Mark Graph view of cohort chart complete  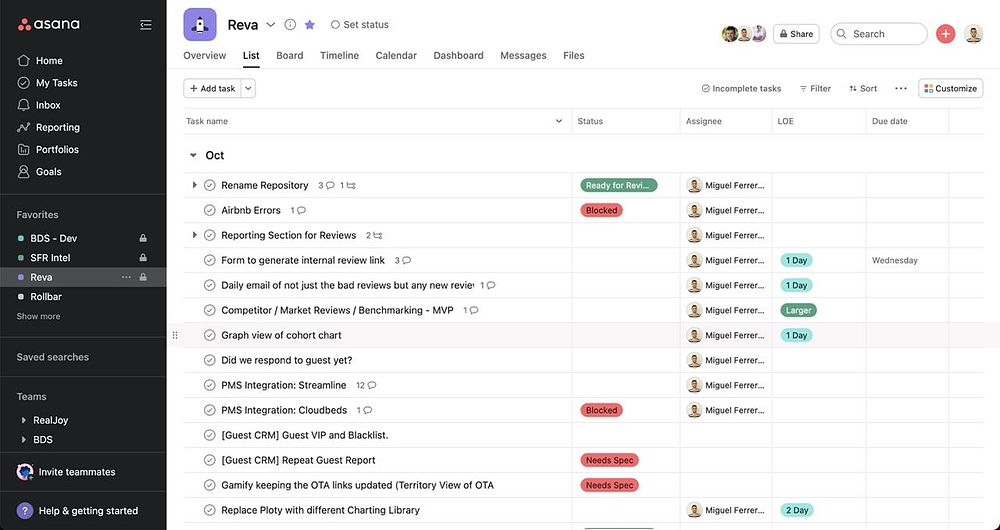(x=209, y=335)
